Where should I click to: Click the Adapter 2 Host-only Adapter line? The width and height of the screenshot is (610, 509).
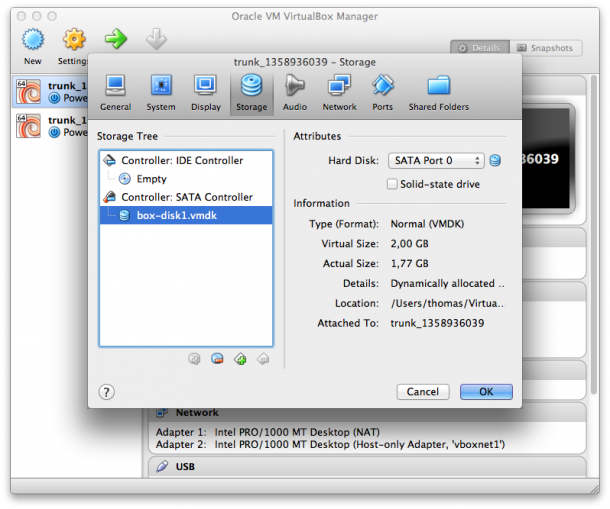pyautogui.click(x=330, y=444)
